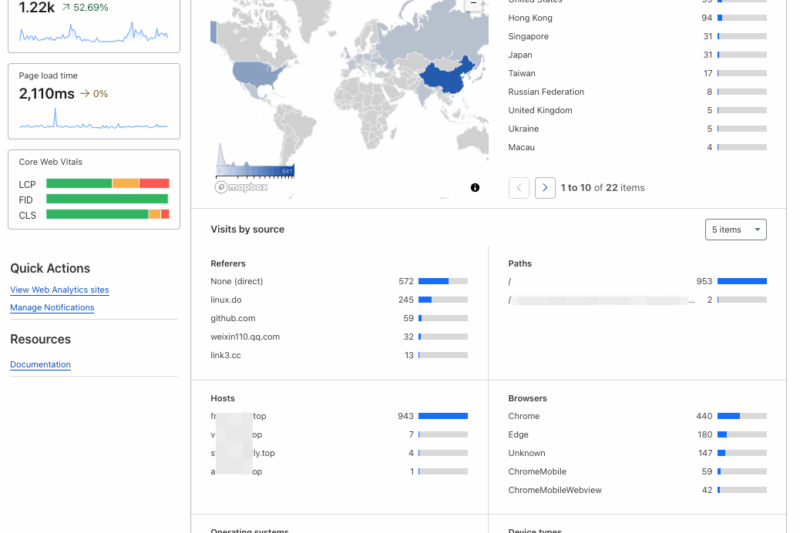Click the FID vitals bar

point(107,199)
